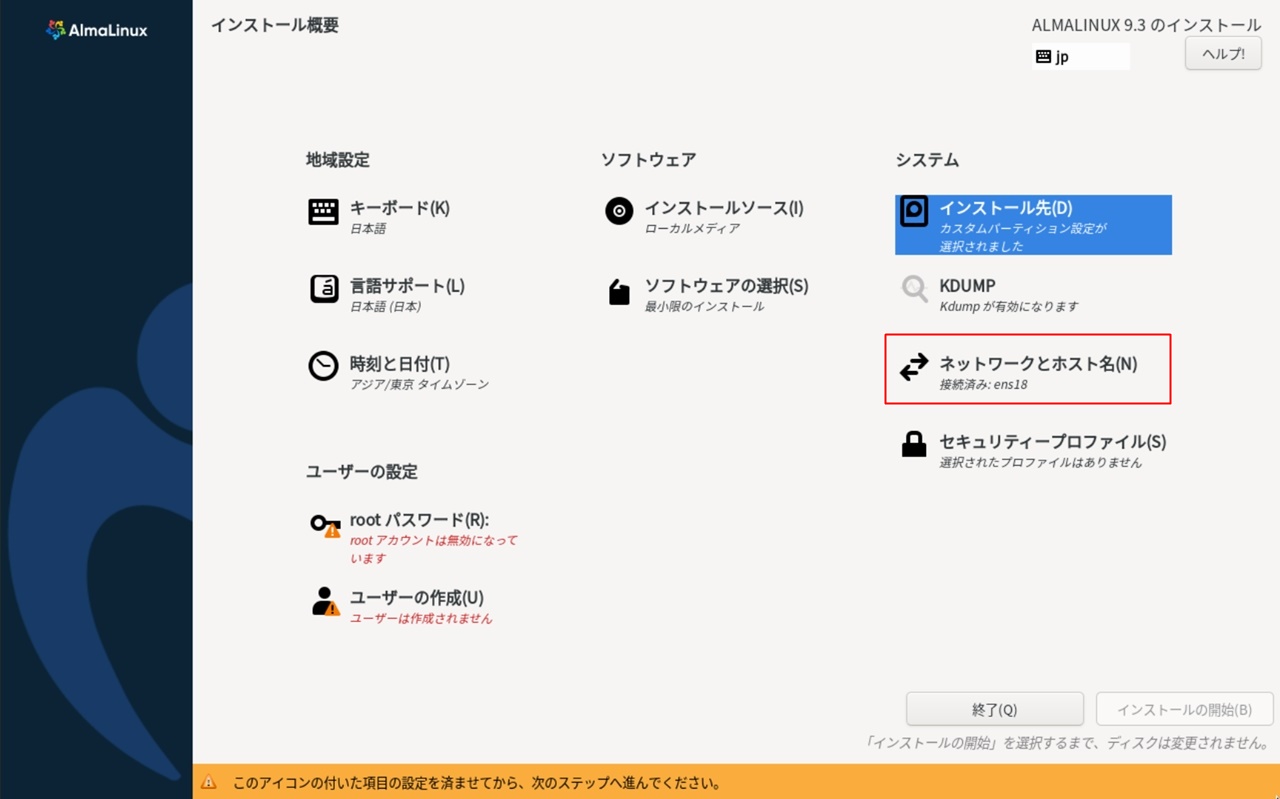Viewport: 1280px width, 799px height.
Task: Click the jp keyboard layout indicator
Action: point(1080,57)
